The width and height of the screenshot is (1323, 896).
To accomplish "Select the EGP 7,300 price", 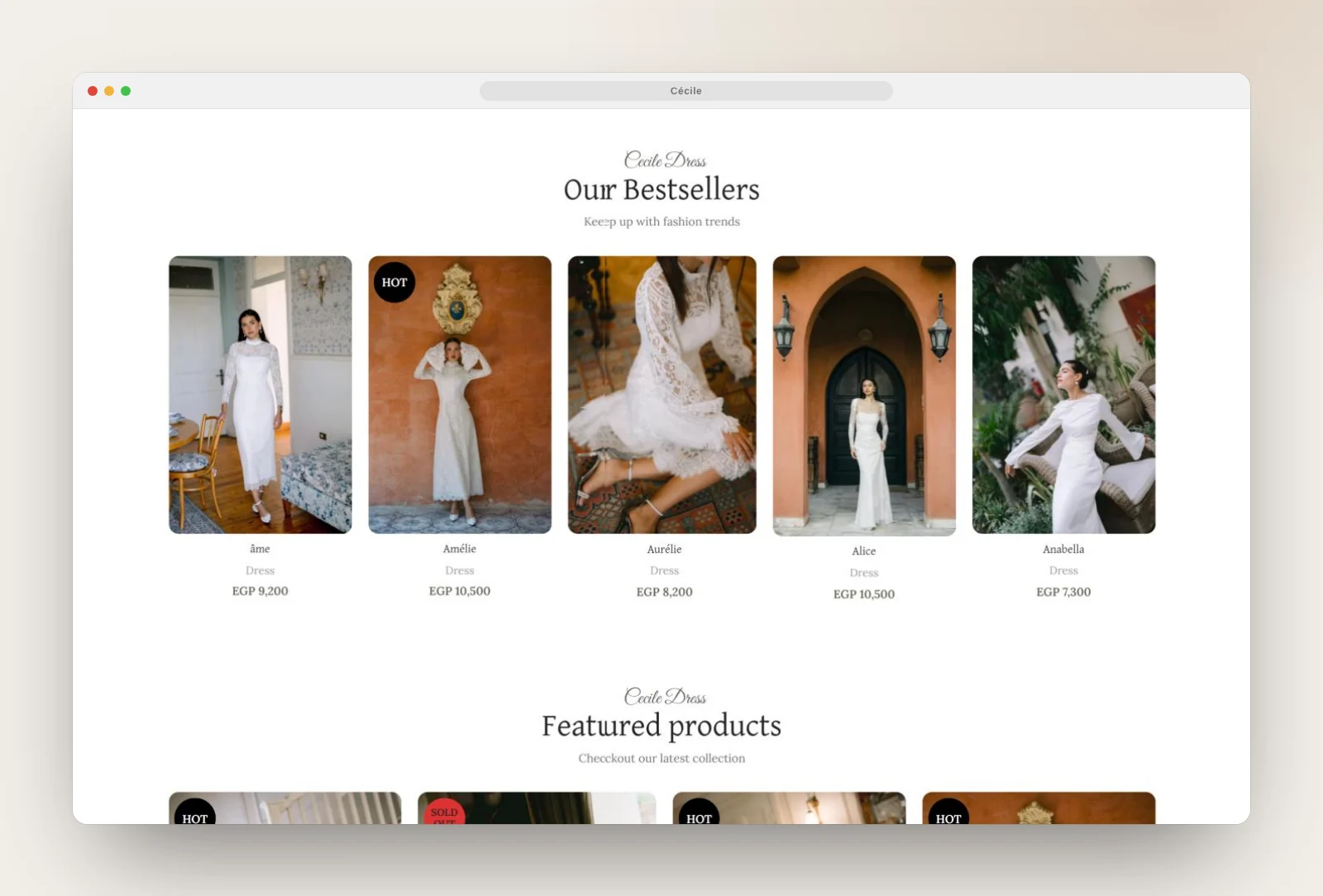I will click(1063, 592).
